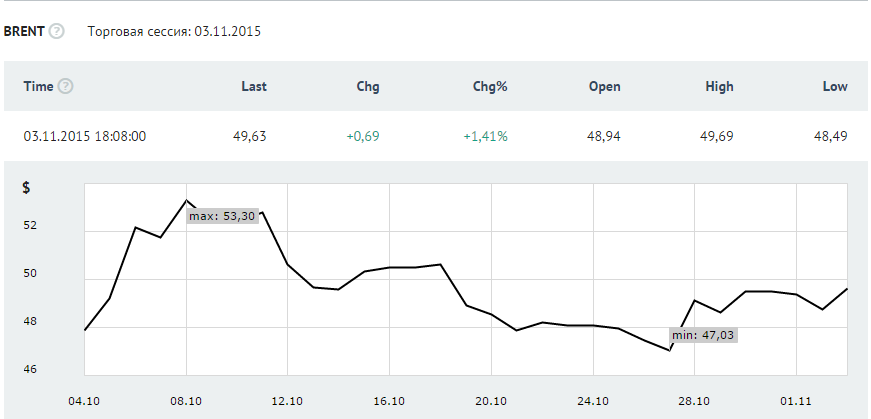871x419 pixels.
Task: Click the 16.10 date on chart axis
Action: (x=389, y=400)
